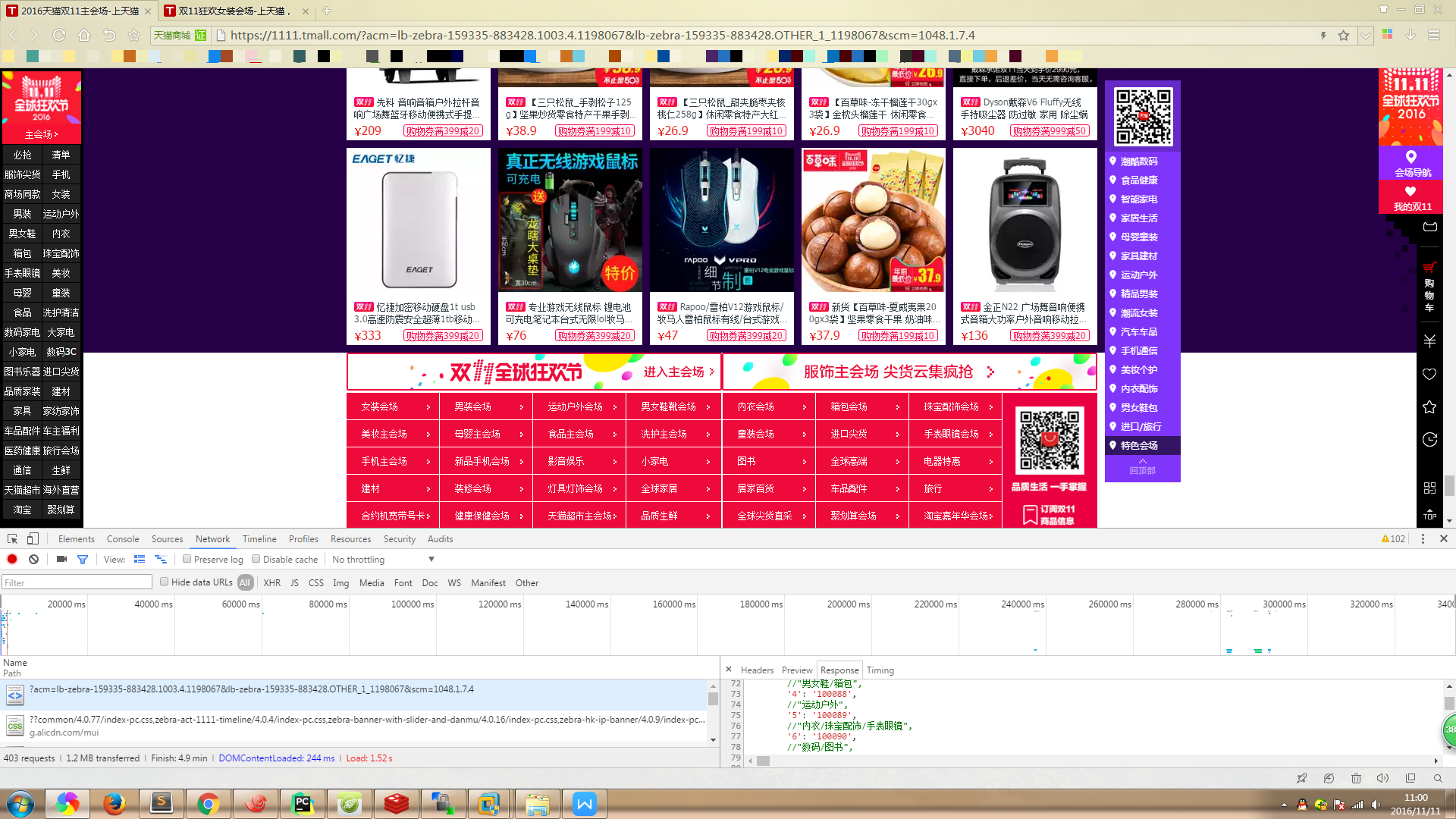Open Firefox from the Windows taskbar

(x=115, y=804)
